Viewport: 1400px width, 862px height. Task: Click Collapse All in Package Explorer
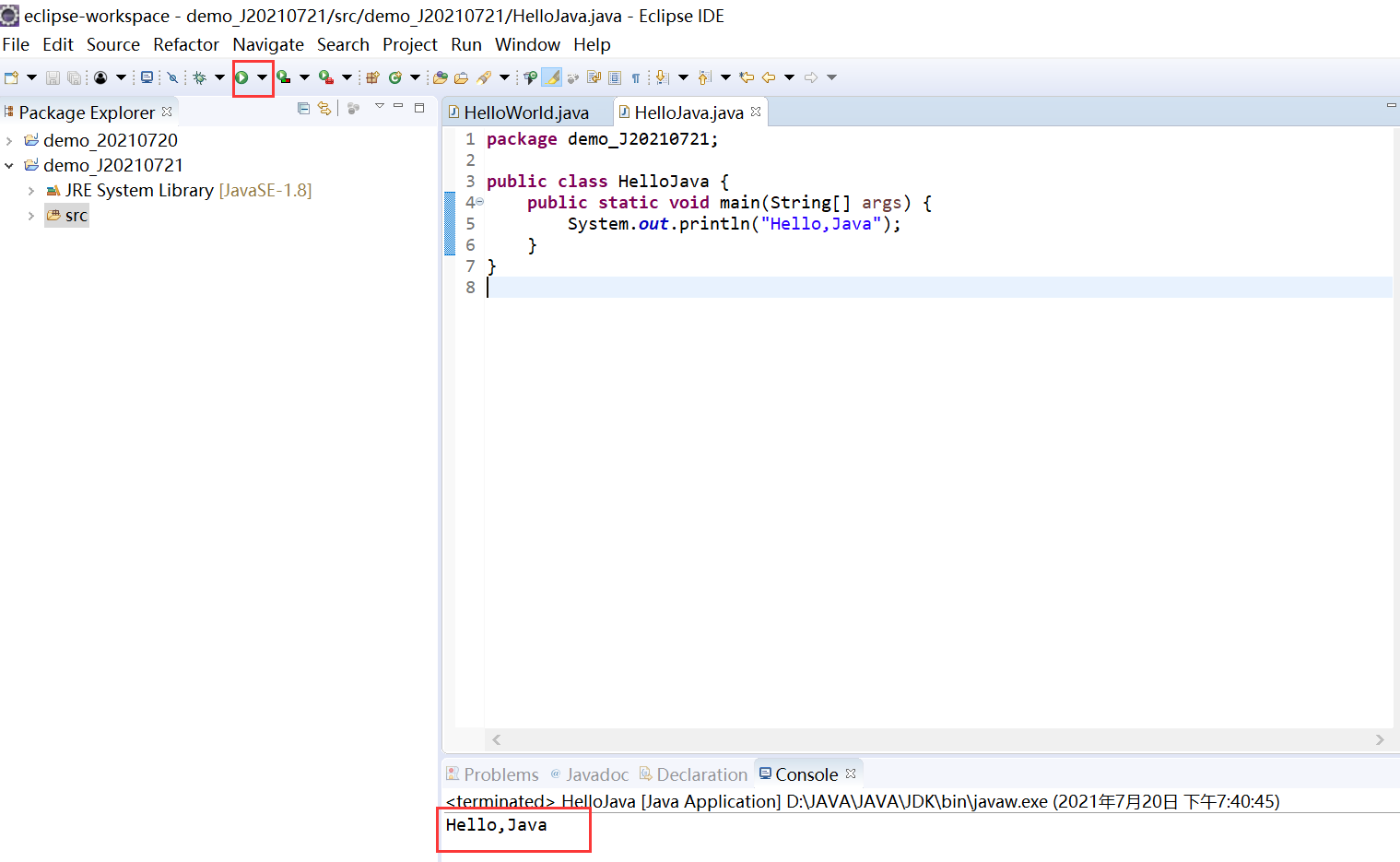[303, 109]
